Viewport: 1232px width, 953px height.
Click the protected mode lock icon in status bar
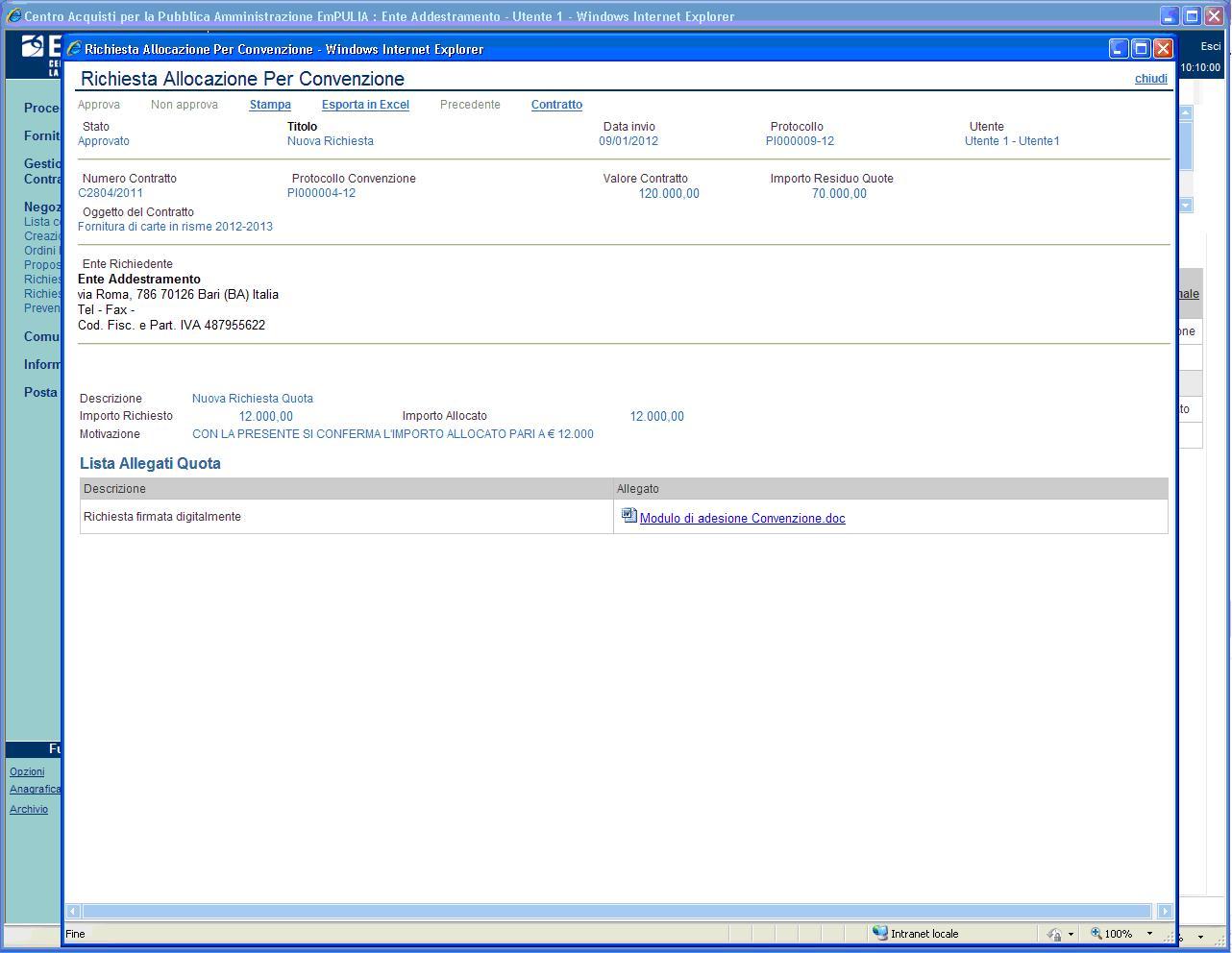tap(1054, 934)
